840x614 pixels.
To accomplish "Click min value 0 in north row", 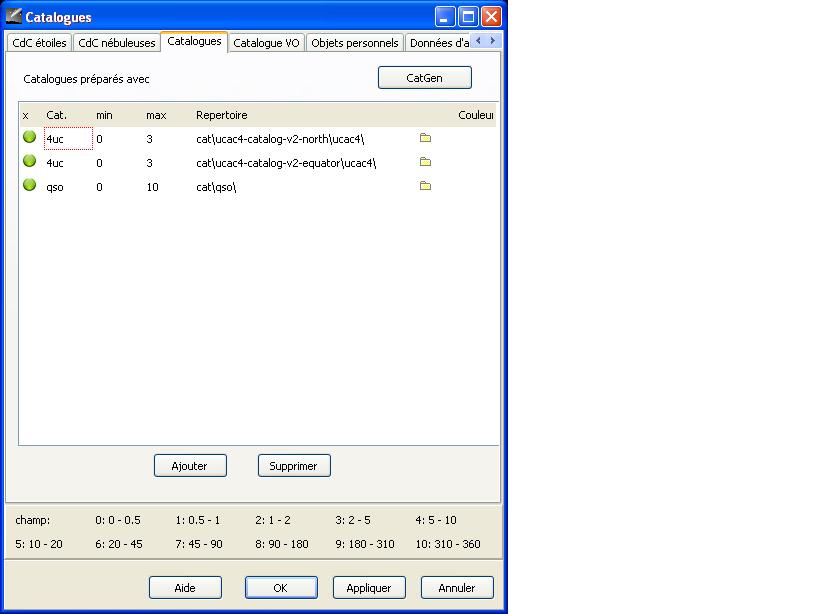I will pos(100,139).
